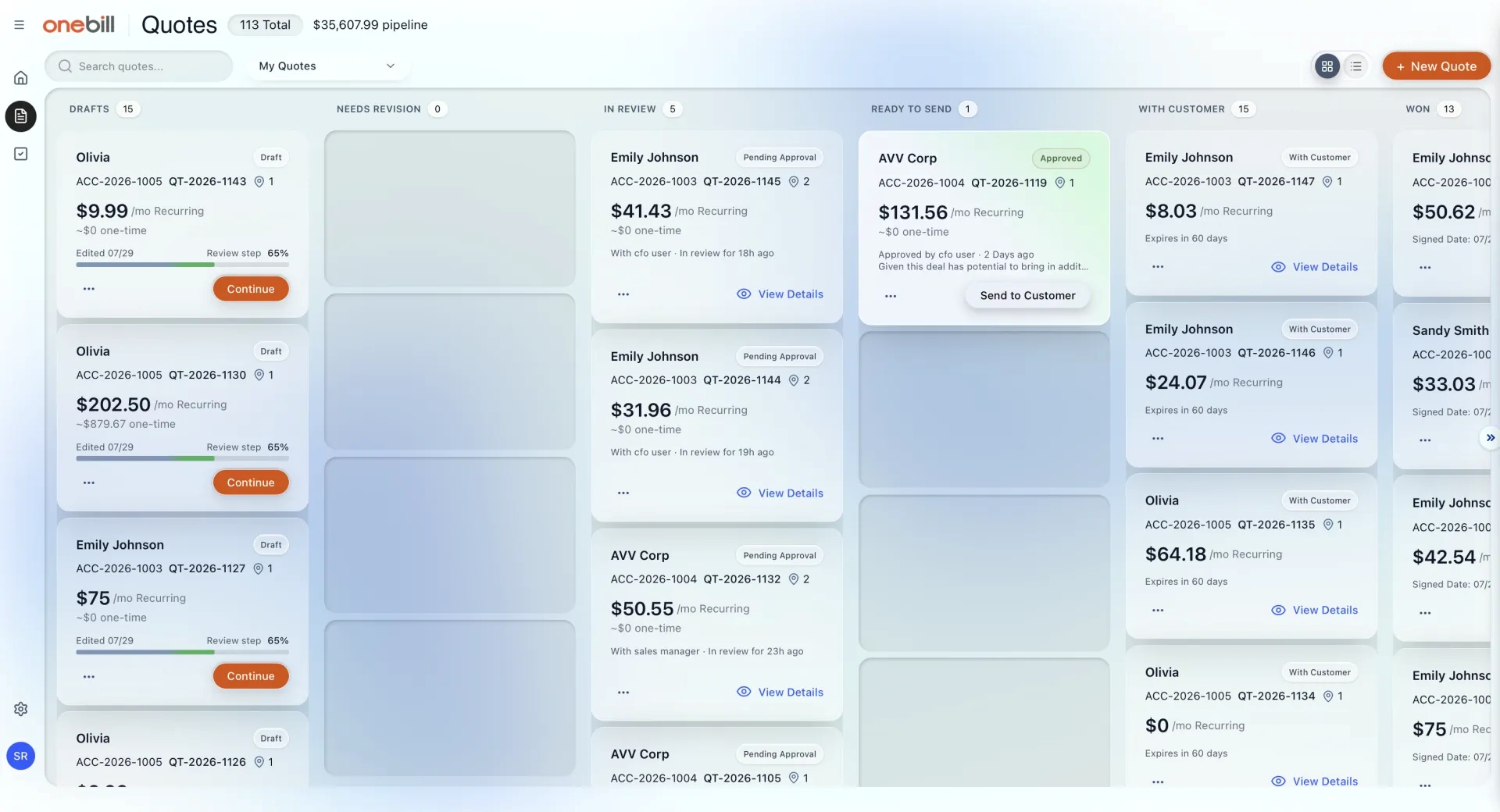Click With Customer badge on QT-2026-1134
1500x812 pixels.
[x=1320, y=672]
